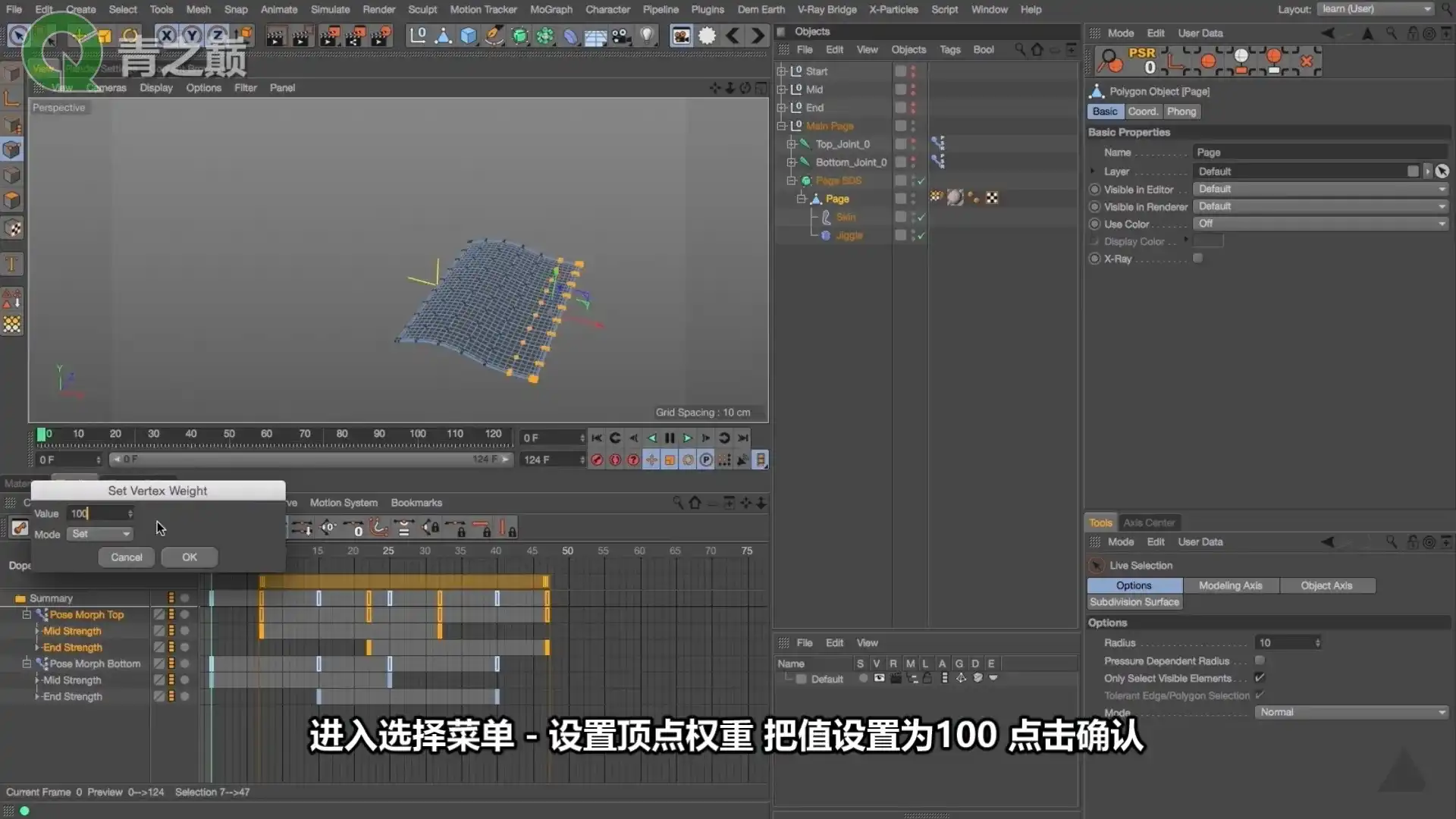The height and width of the screenshot is (819, 1456).
Task: Enable the X-Ray checkbox for the Page object
Action: point(1199,258)
